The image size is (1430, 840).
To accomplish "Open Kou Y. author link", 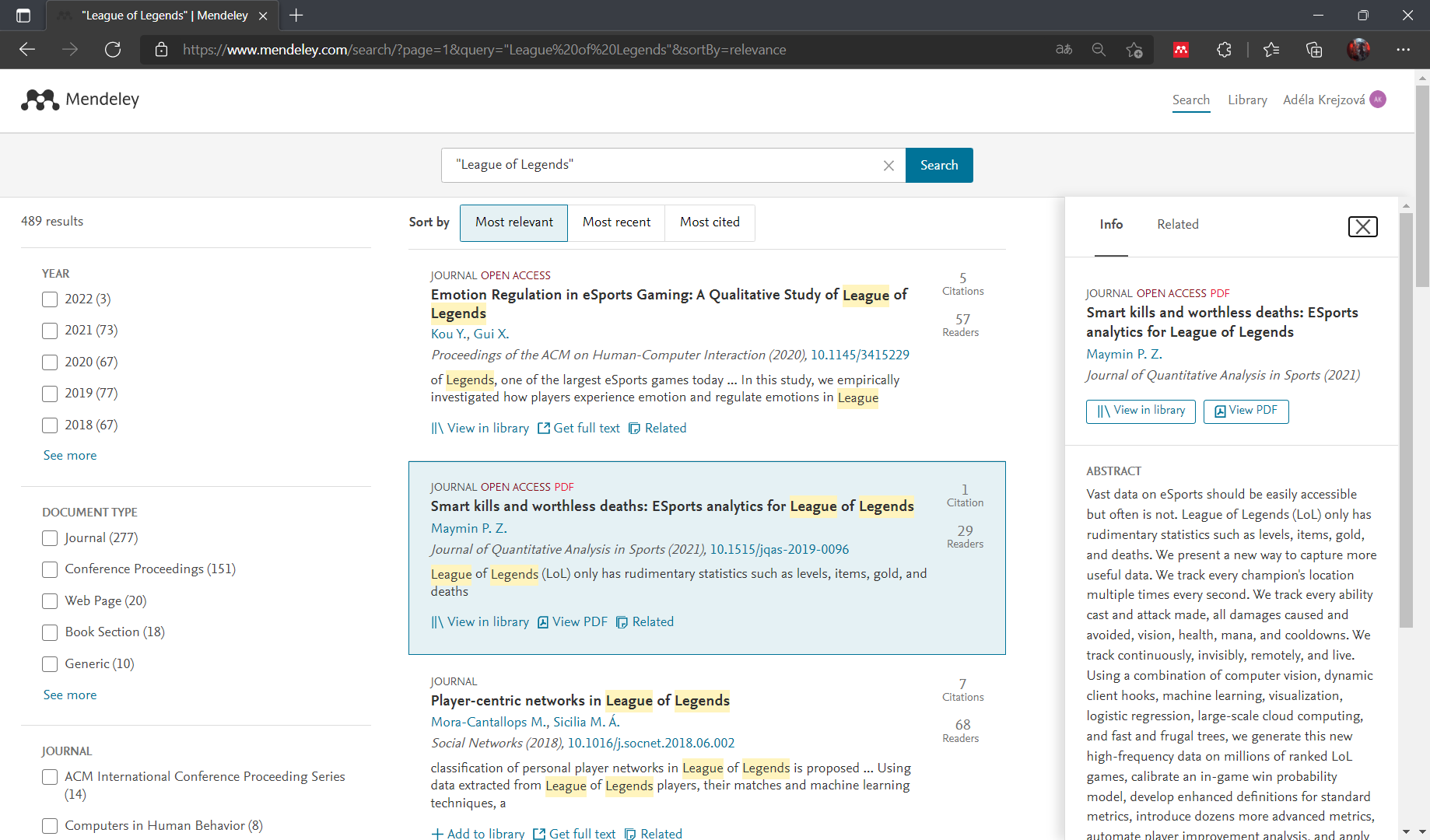I will tap(449, 334).
